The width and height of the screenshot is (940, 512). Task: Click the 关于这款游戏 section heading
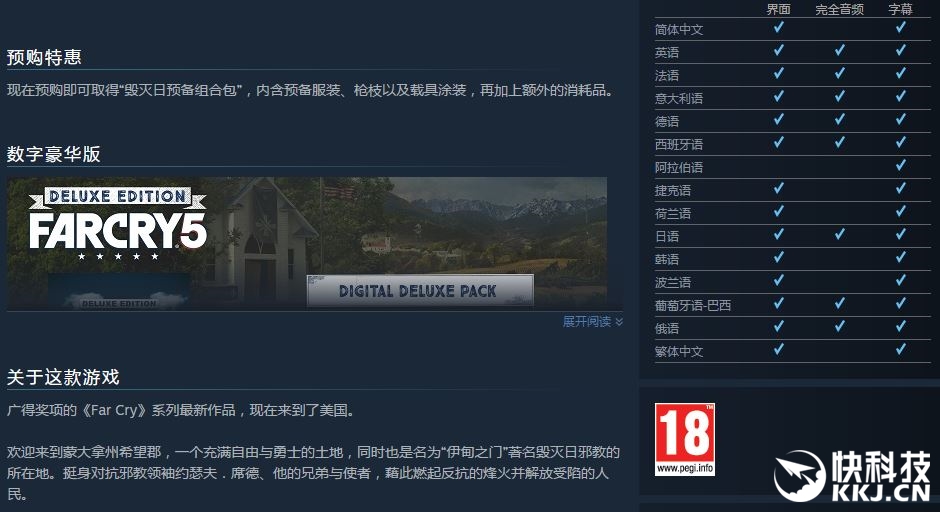click(x=63, y=377)
